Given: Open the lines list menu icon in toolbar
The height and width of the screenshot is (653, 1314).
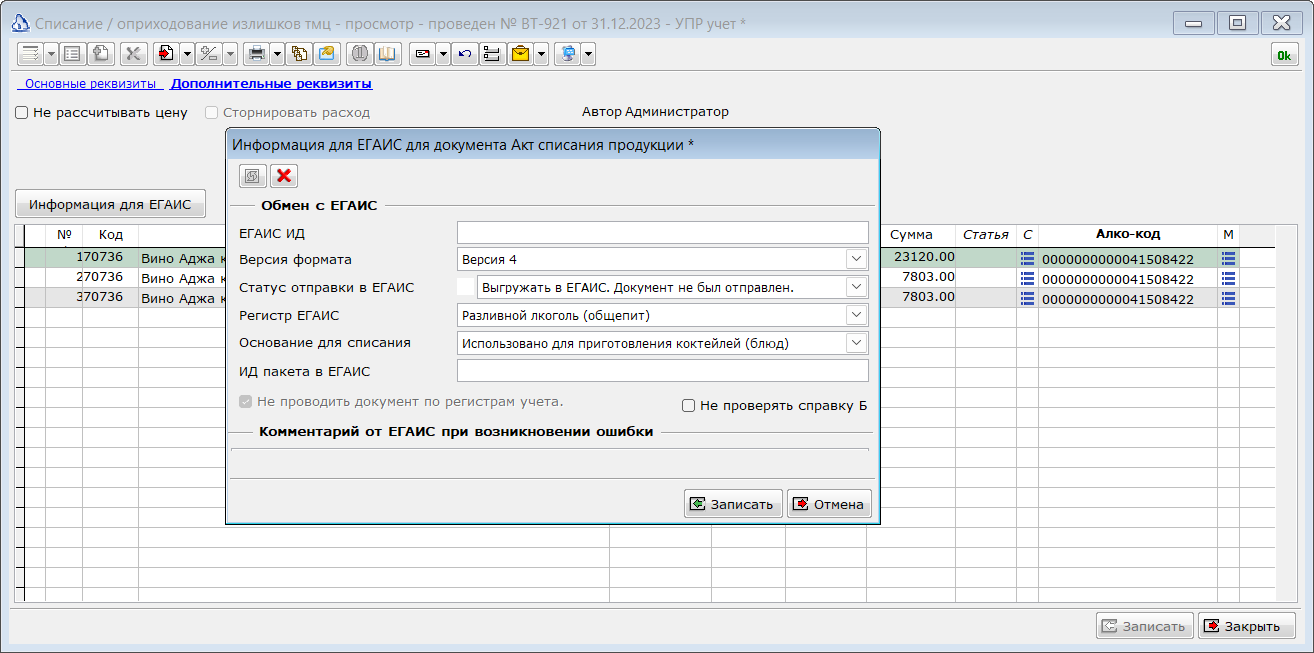Looking at the screenshot, I should click(x=30, y=54).
